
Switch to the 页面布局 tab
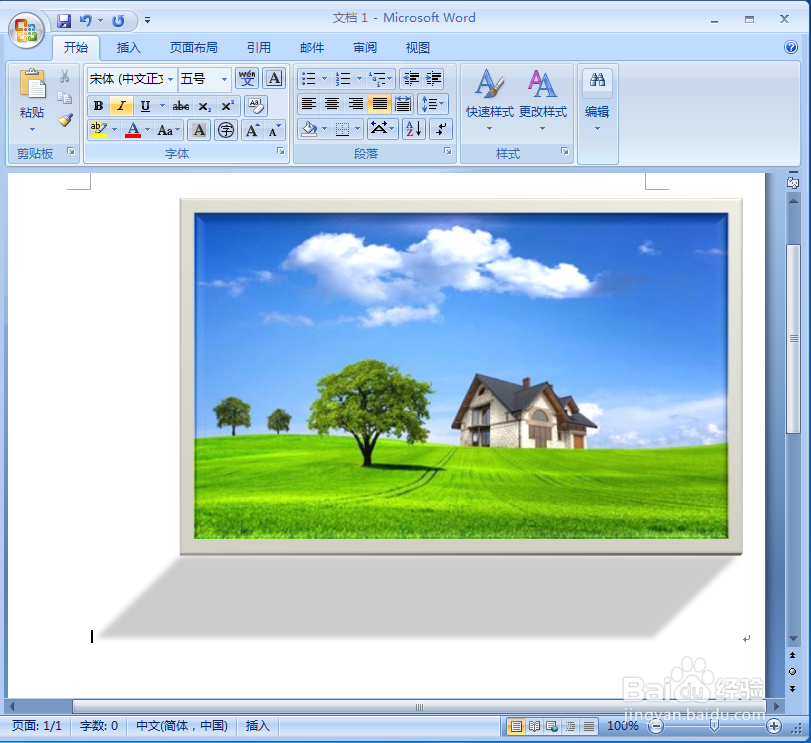193,48
